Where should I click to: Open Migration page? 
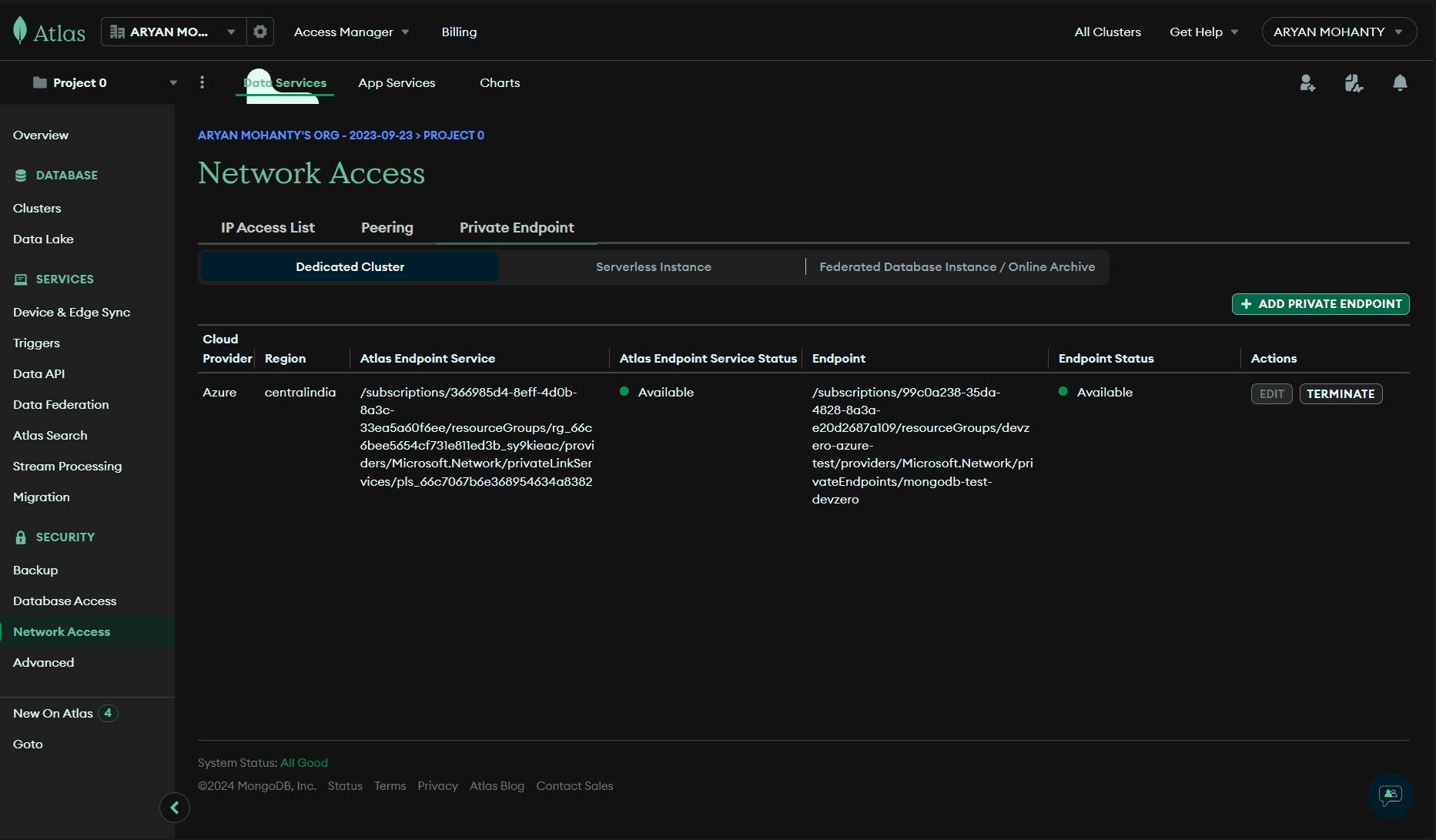[x=42, y=497]
